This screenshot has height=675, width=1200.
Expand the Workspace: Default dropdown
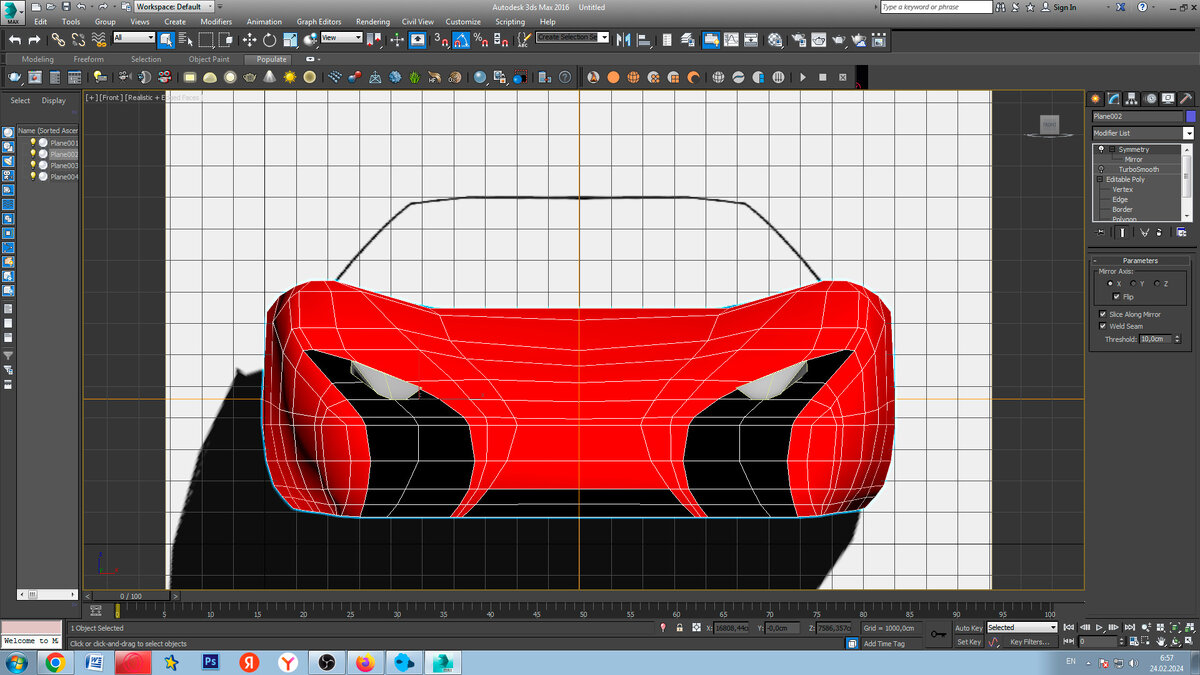176,7
